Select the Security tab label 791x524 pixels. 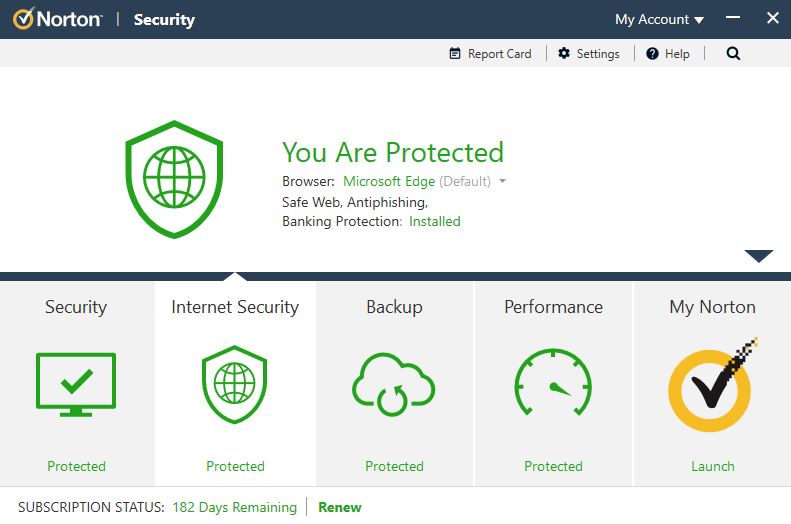tap(76, 307)
